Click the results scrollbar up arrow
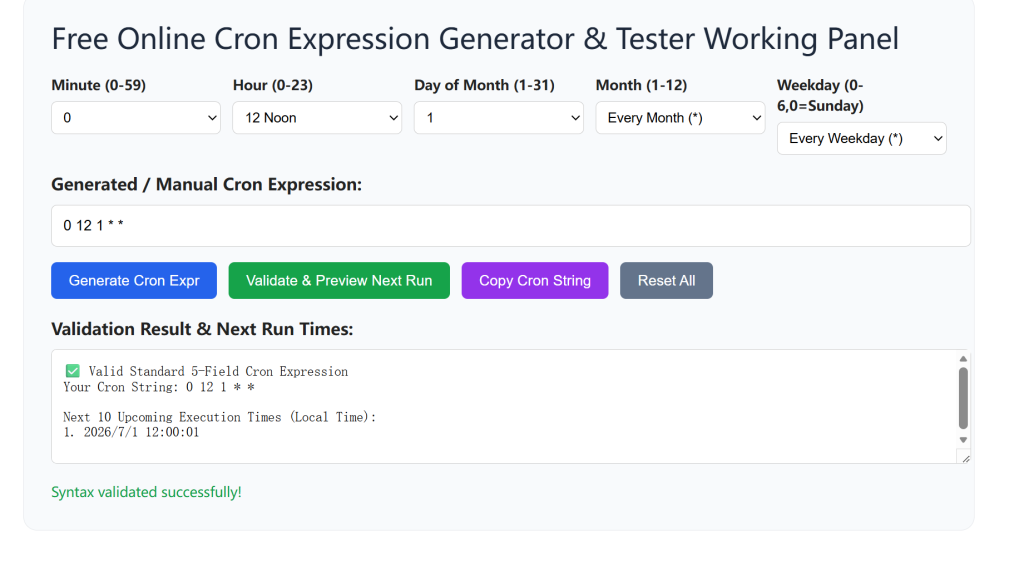Viewport: 1024px width, 585px height. (963, 359)
